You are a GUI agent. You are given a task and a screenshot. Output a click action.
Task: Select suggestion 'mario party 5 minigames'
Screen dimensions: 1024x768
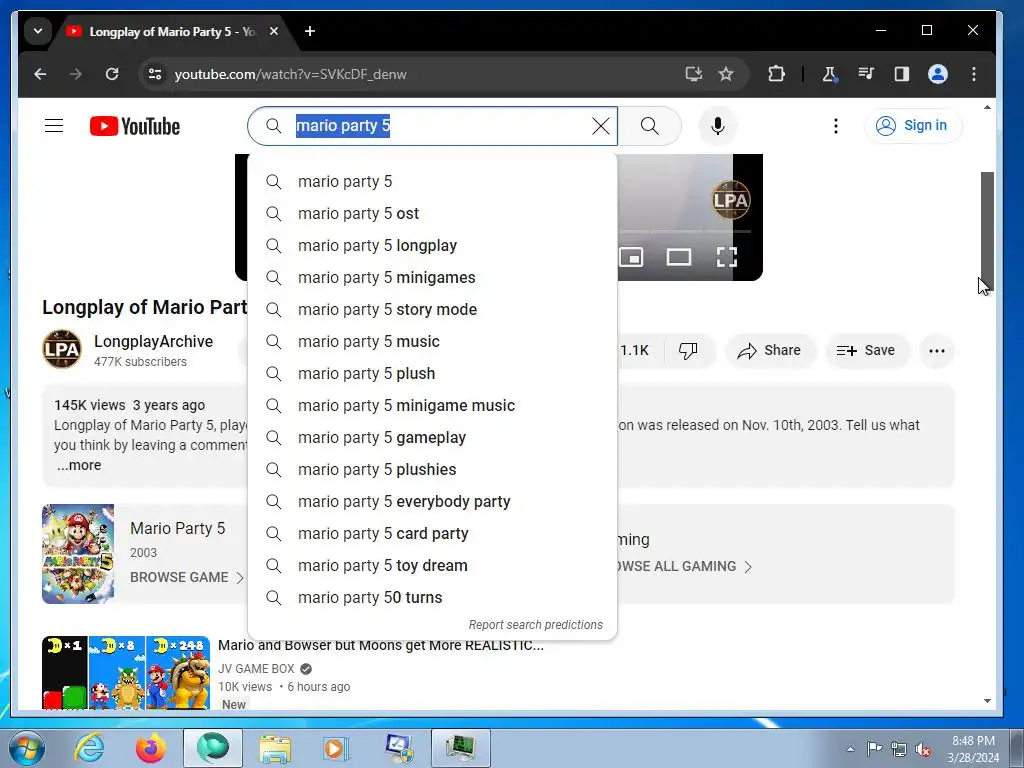432,278
